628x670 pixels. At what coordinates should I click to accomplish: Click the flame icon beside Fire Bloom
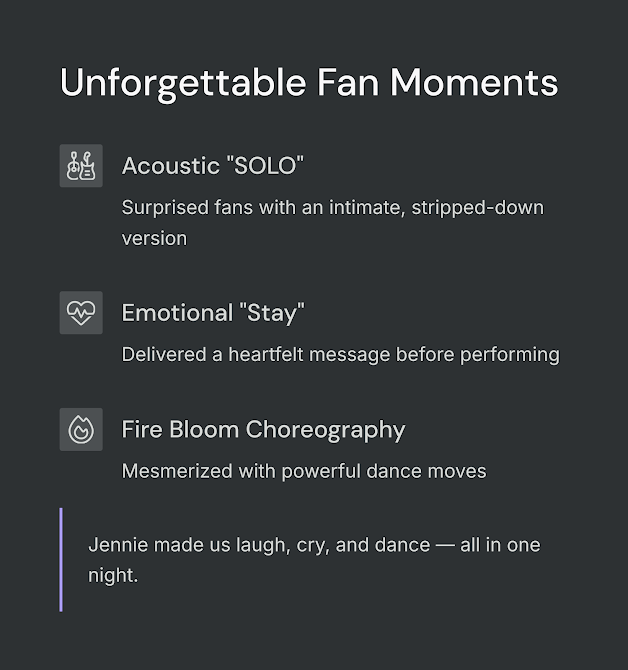pyautogui.click(x=81, y=429)
